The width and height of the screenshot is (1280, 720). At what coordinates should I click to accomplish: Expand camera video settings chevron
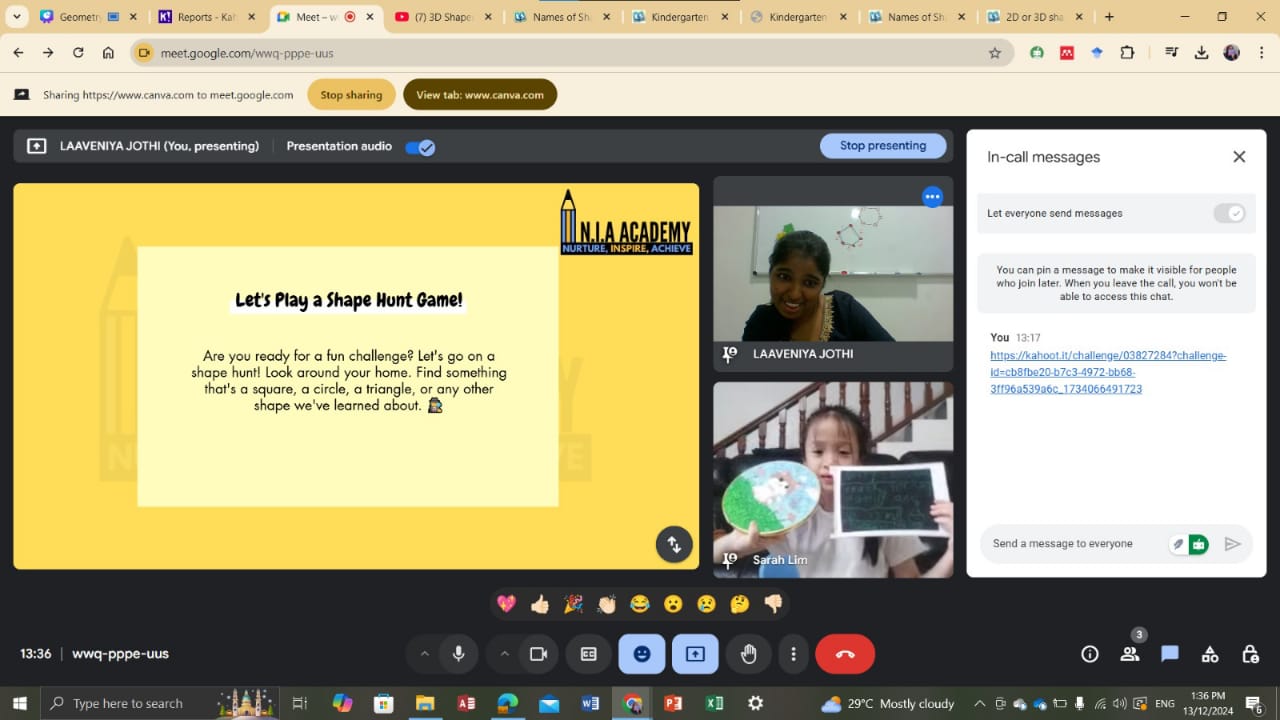[504, 654]
